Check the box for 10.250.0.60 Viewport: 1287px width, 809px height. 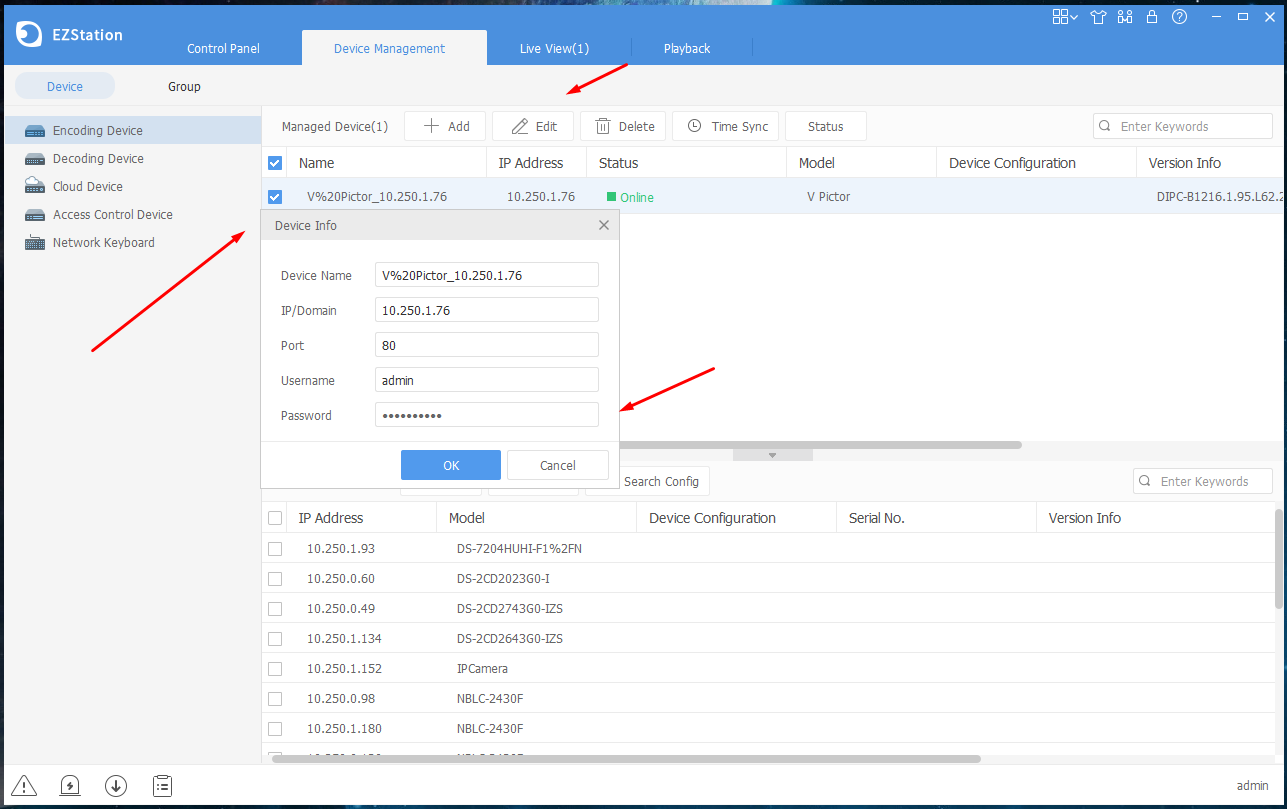click(x=275, y=579)
